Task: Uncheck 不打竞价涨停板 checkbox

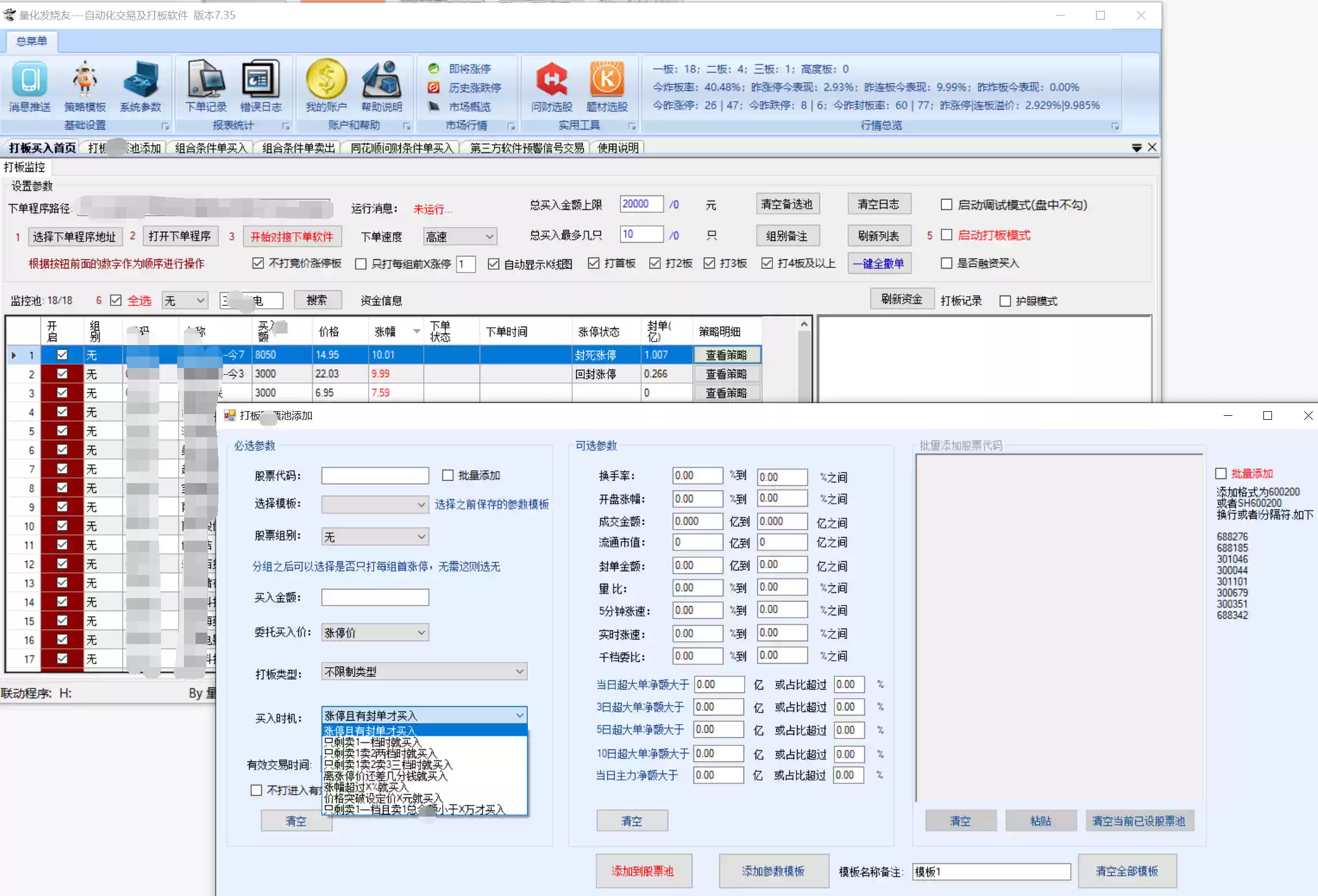Action: point(258,263)
